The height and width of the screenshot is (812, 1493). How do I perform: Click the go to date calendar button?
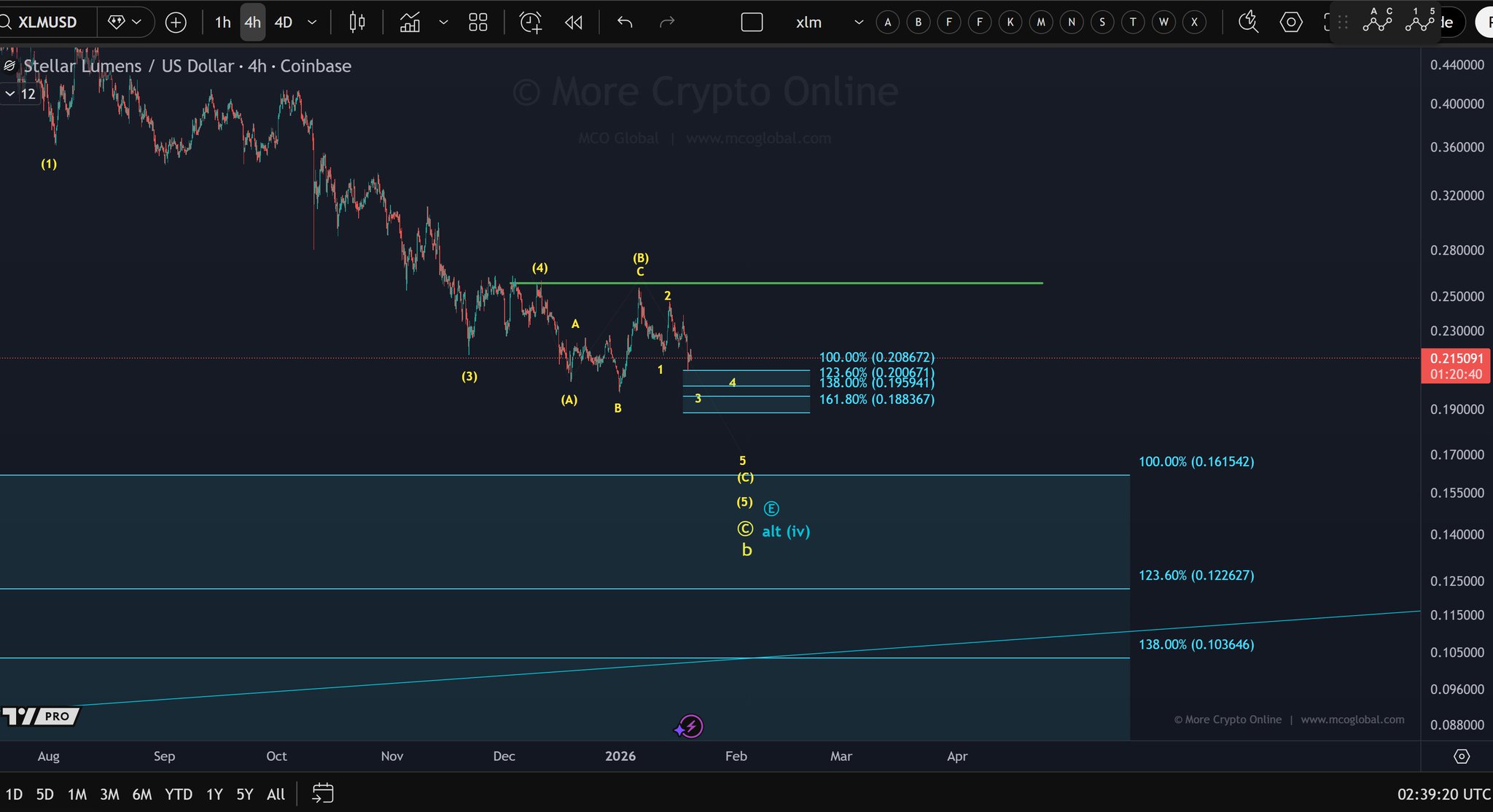pyautogui.click(x=322, y=793)
